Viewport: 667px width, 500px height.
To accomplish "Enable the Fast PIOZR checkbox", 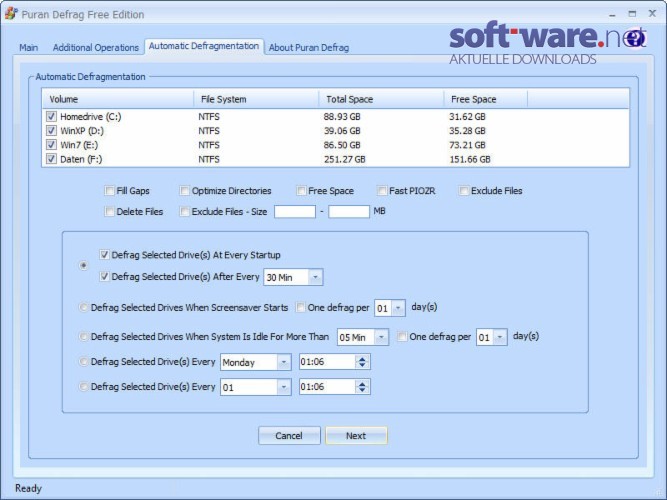I will click(382, 191).
